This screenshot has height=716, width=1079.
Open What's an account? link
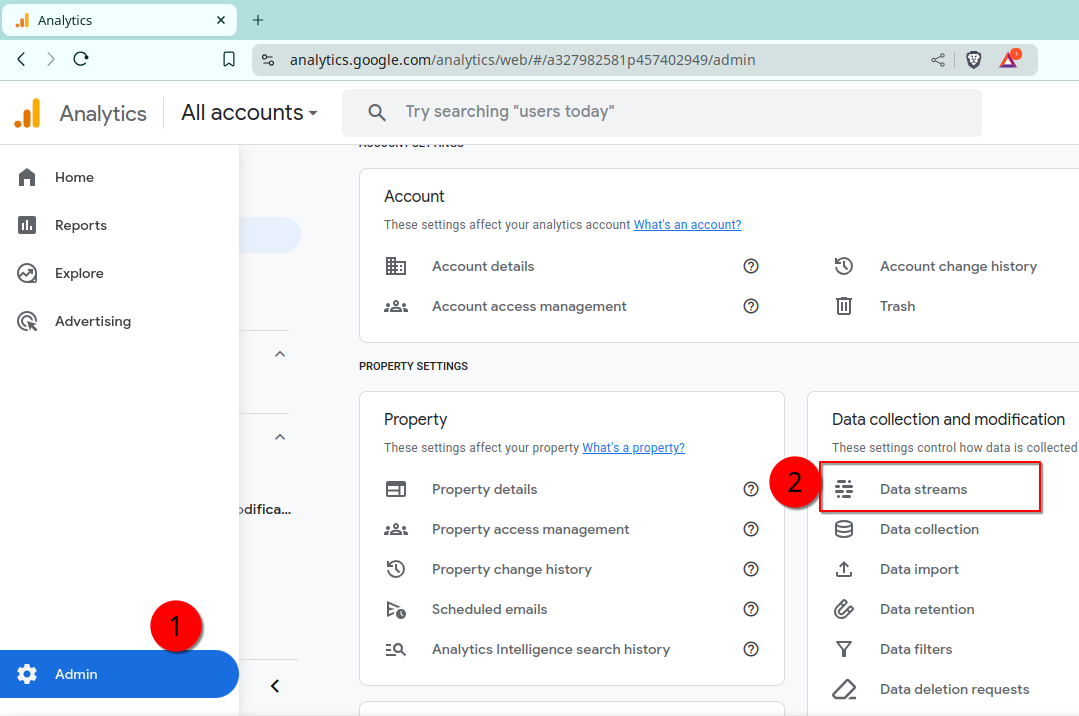point(687,224)
